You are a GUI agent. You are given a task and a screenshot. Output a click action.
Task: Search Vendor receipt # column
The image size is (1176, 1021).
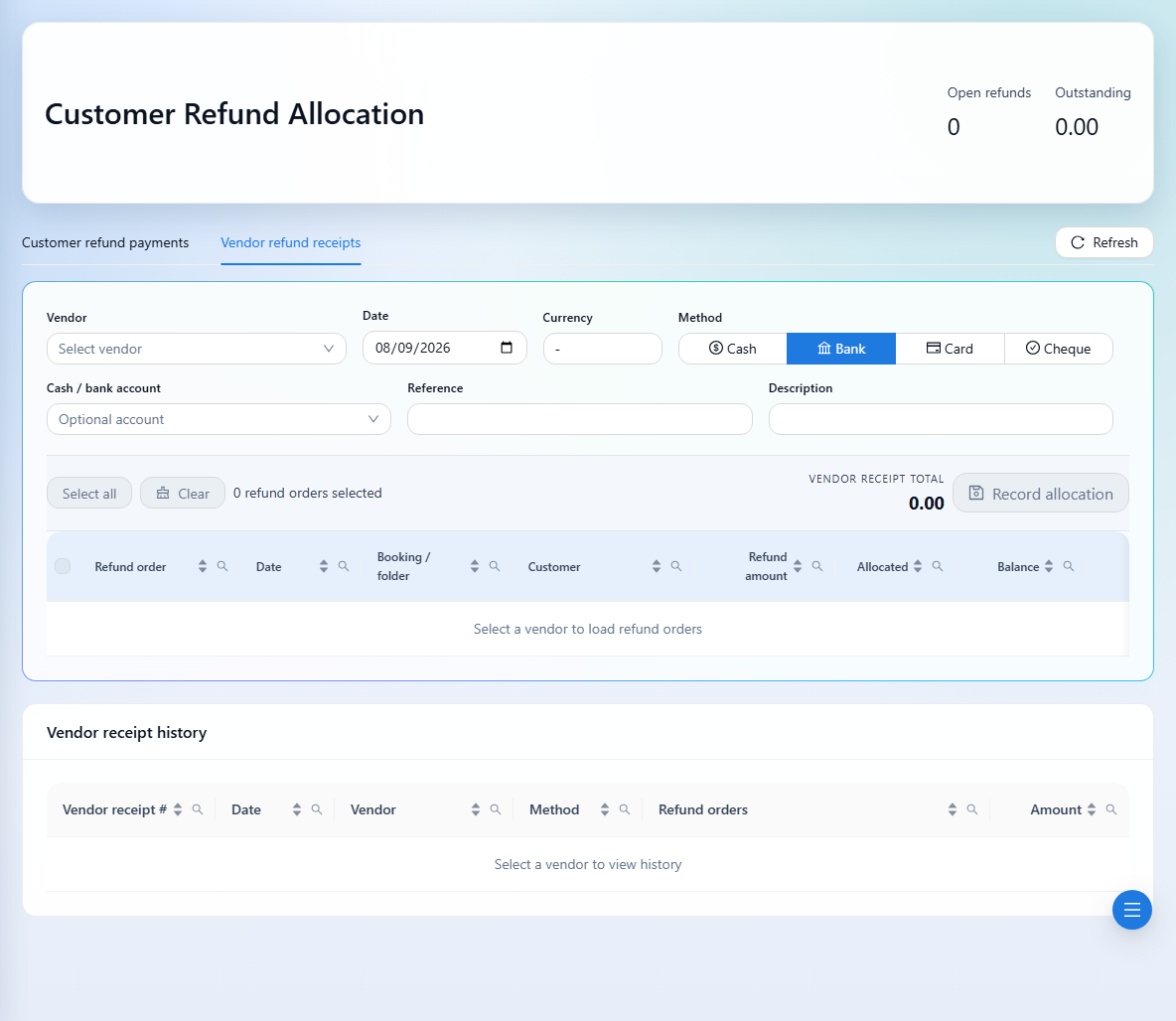pyautogui.click(x=198, y=809)
